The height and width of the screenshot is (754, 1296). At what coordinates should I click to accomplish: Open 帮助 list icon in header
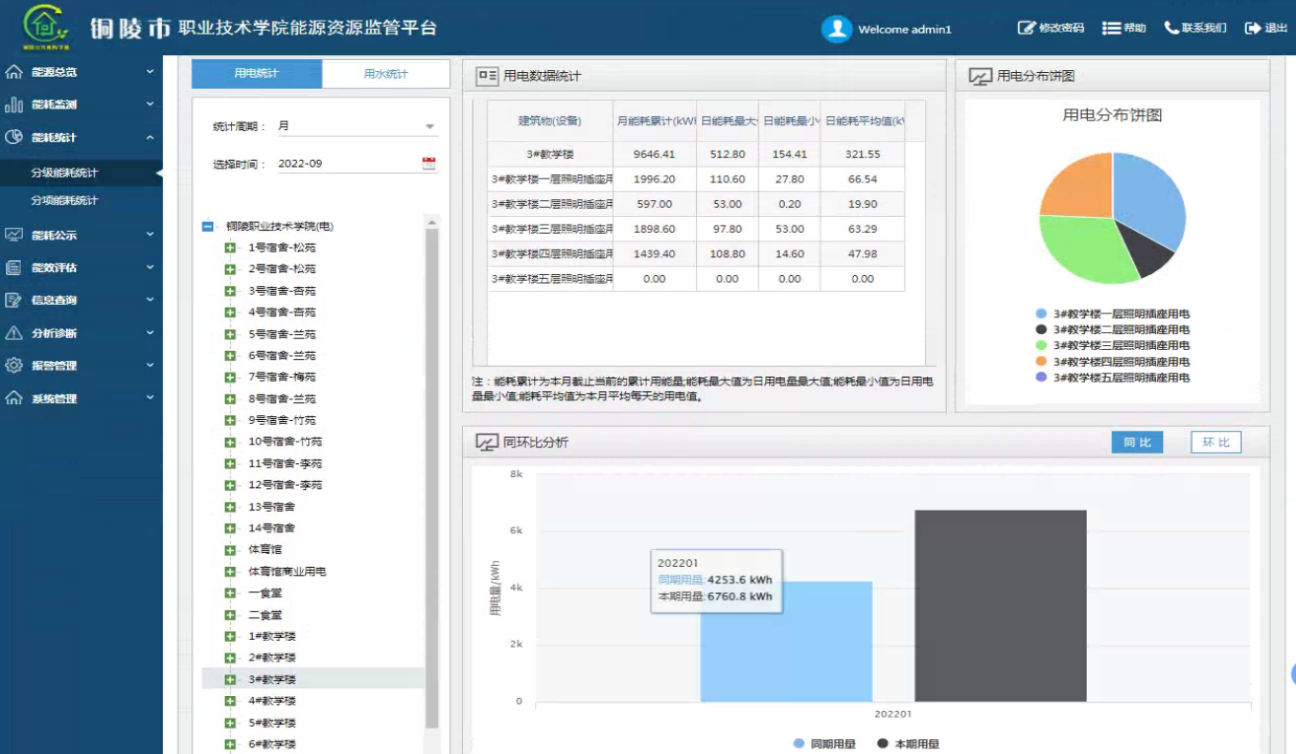coord(1110,28)
